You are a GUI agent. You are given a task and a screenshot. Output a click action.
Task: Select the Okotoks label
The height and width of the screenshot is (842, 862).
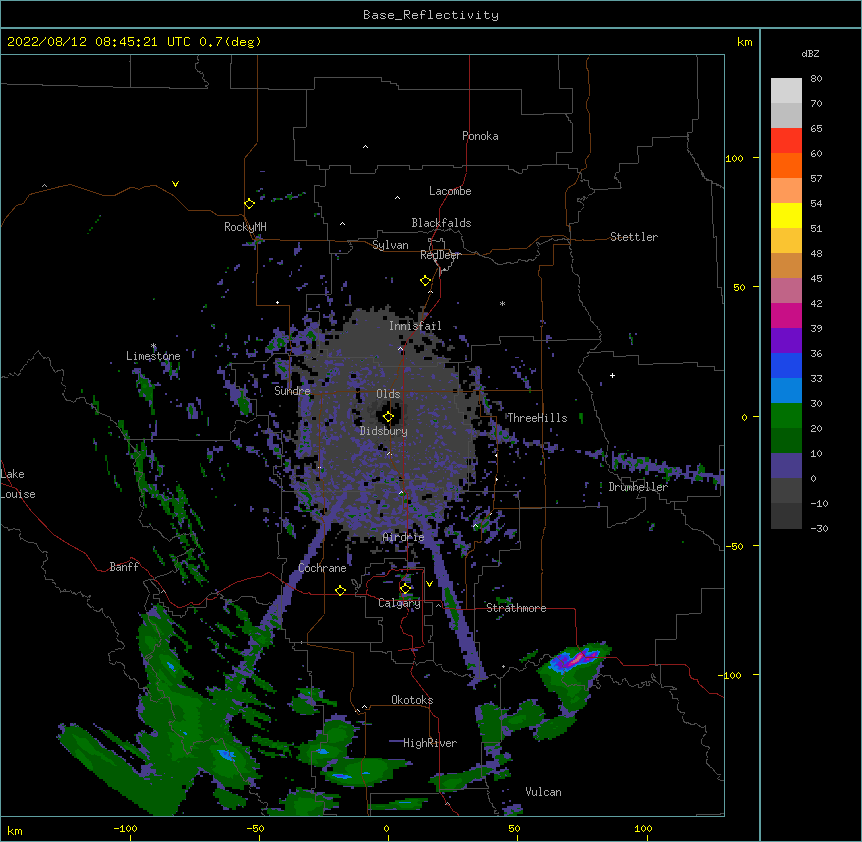(x=412, y=700)
